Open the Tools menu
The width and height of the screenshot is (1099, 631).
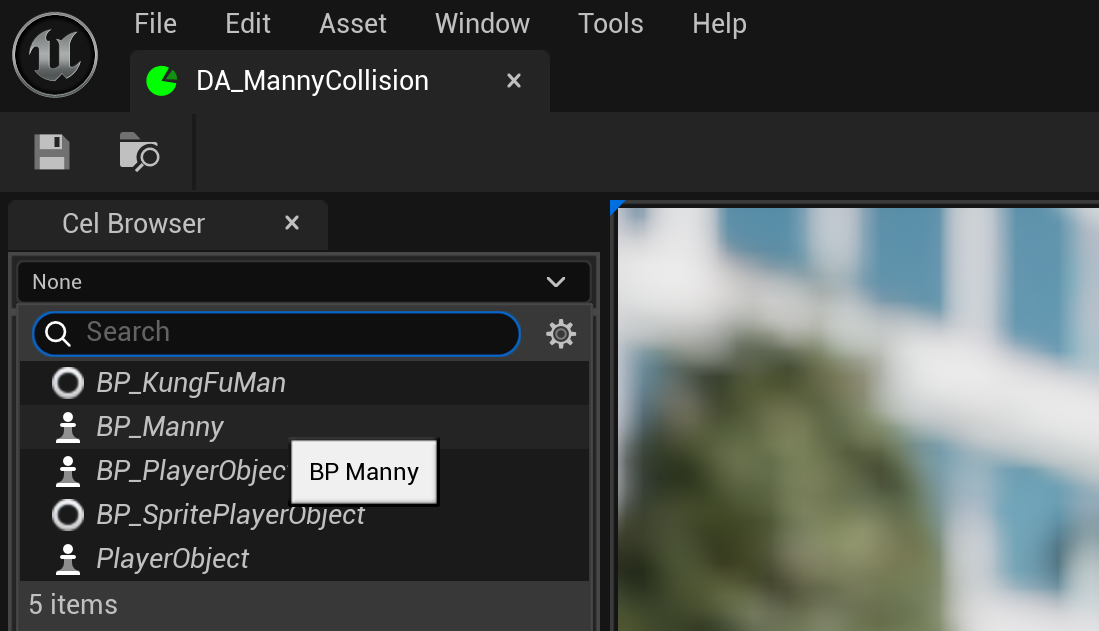[610, 23]
